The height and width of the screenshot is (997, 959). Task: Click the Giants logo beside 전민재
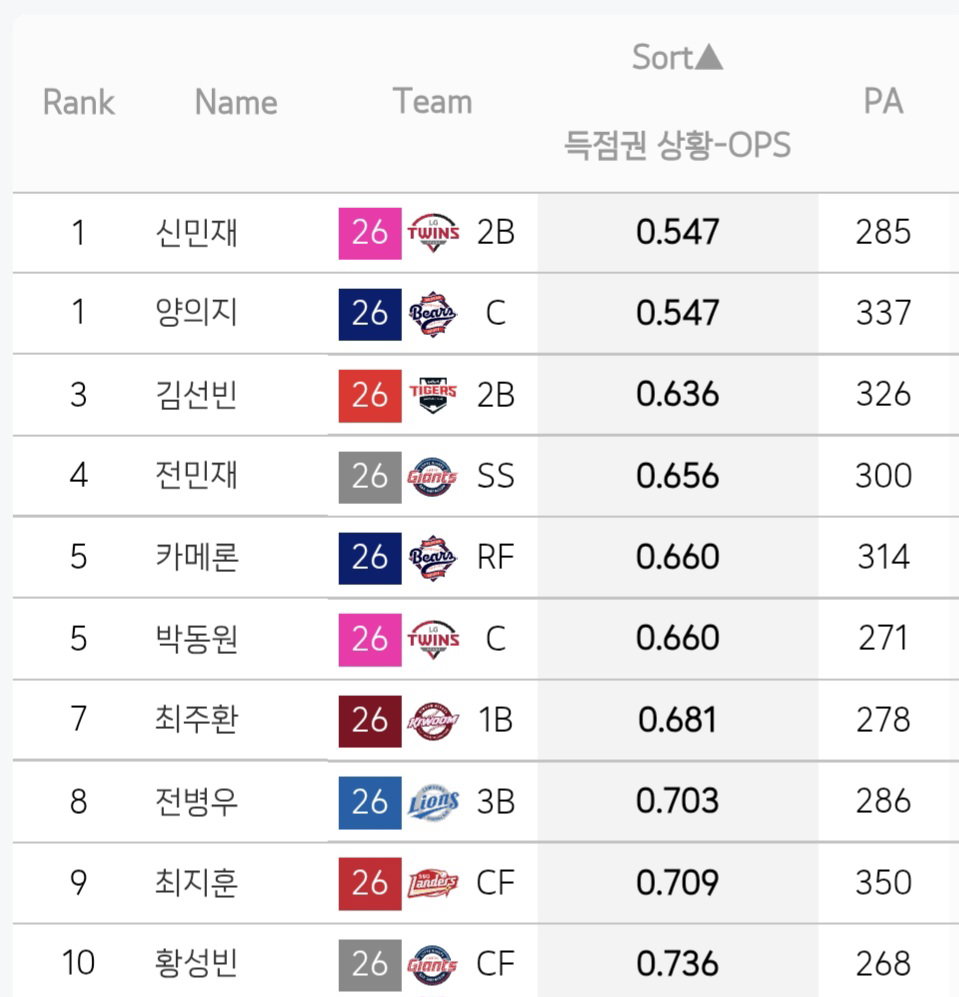(432, 477)
